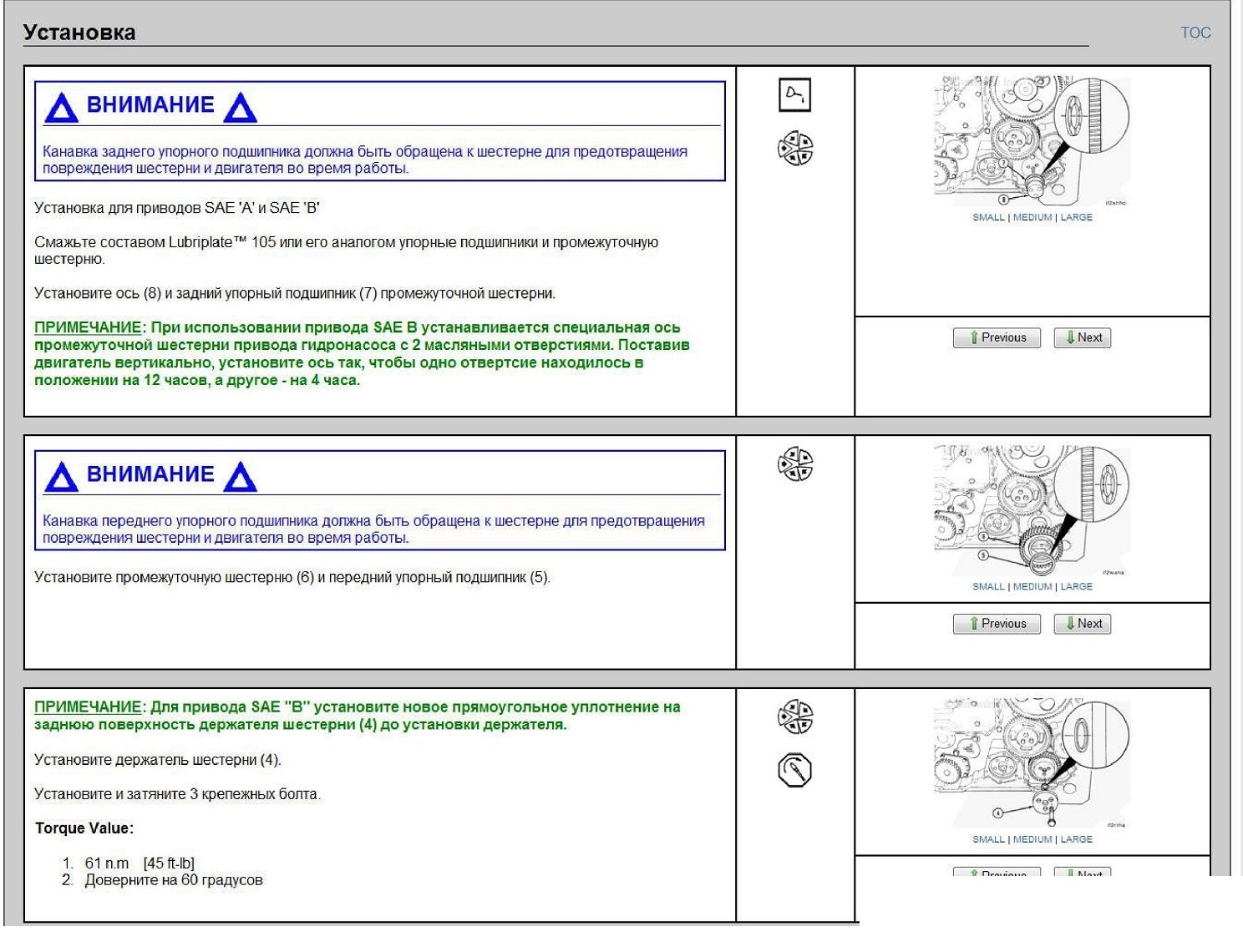Open the second step idler gear diagram
This screenshot has width=1243, height=952.
[x=1032, y=511]
